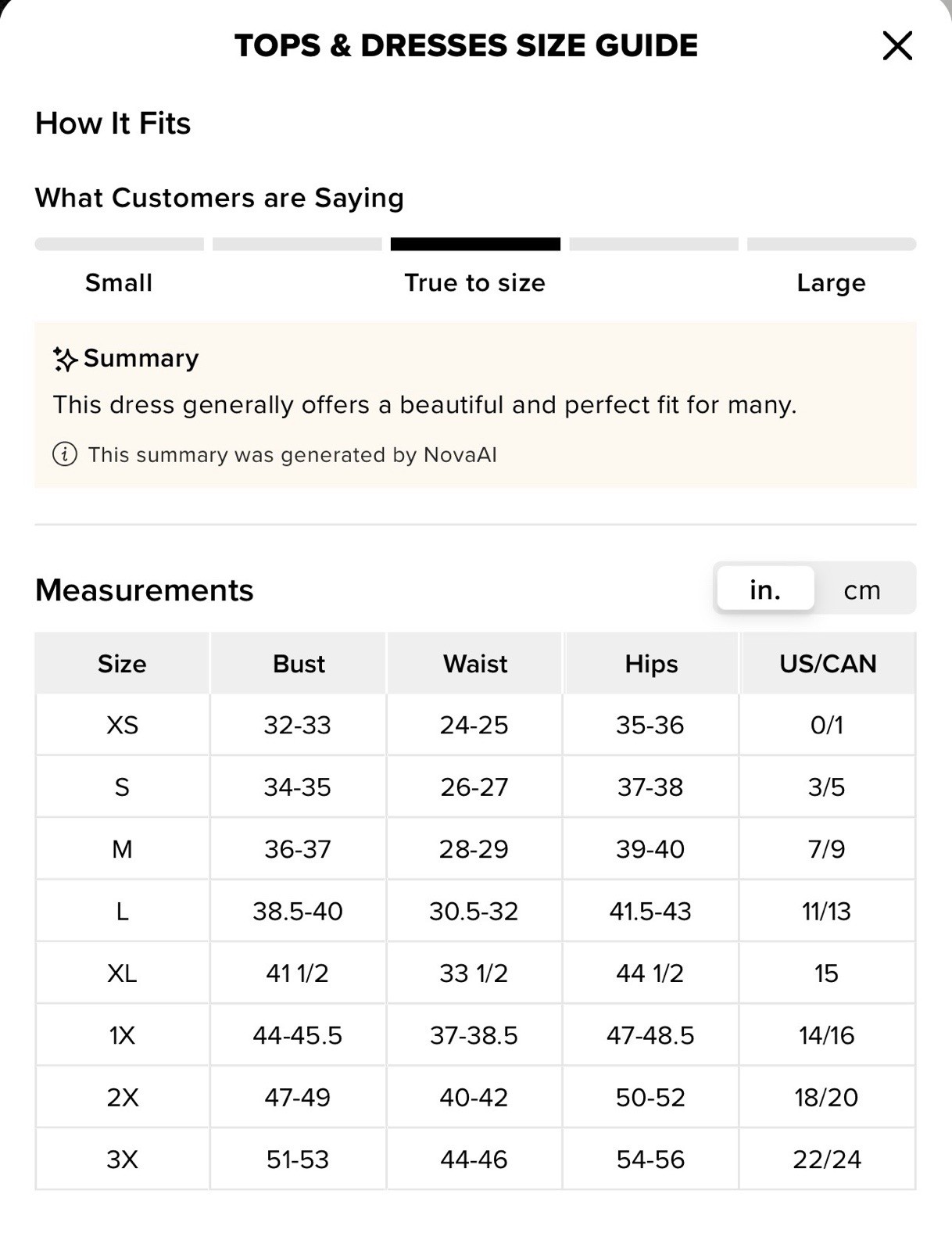This screenshot has height=1251, width=952.
Task: Click the Waist column header
Action: click(475, 664)
